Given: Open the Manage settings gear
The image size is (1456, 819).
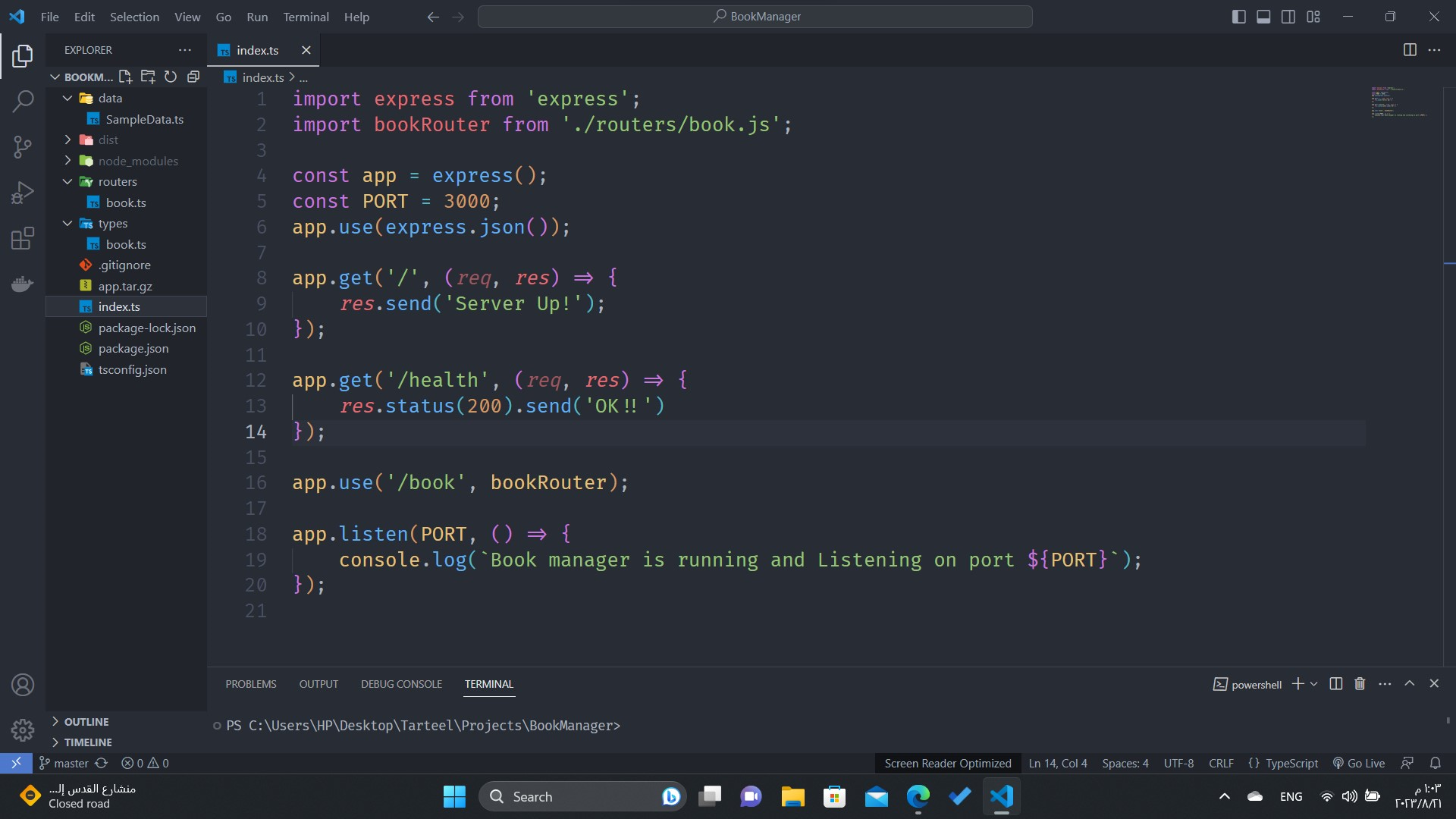Looking at the screenshot, I should [x=23, y=730].
